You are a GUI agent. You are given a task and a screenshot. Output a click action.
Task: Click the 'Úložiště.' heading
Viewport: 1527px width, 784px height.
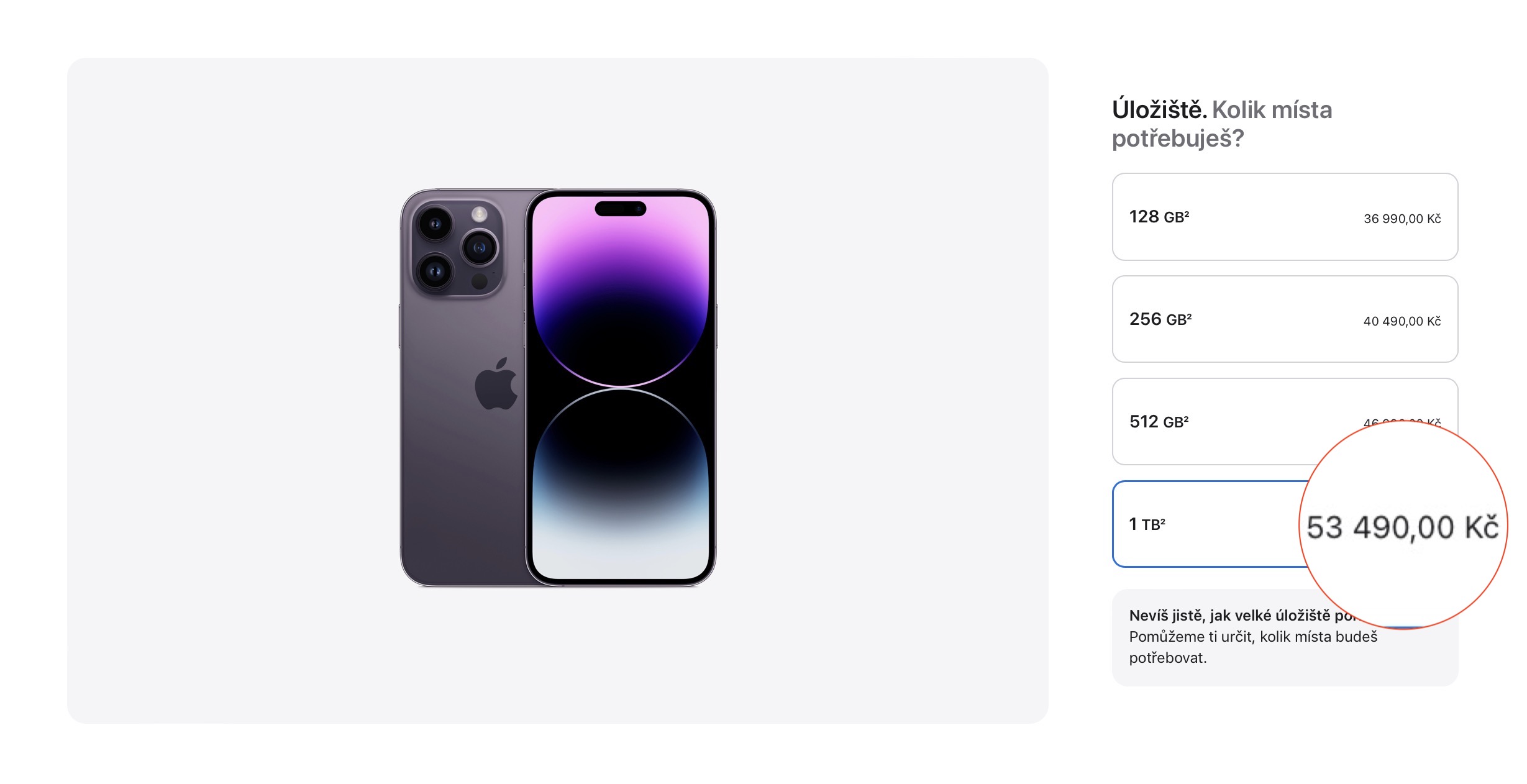(x=1159, y=110)
